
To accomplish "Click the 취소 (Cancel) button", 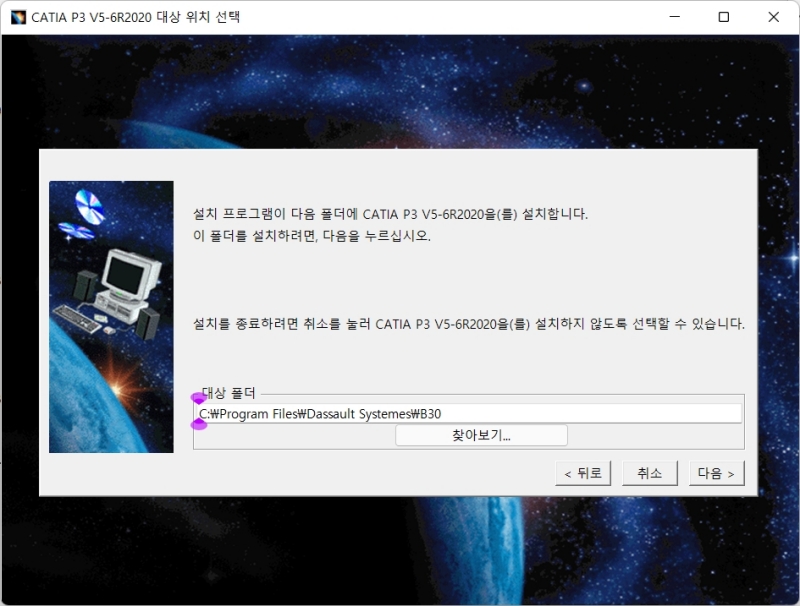I will coord(649,473).
